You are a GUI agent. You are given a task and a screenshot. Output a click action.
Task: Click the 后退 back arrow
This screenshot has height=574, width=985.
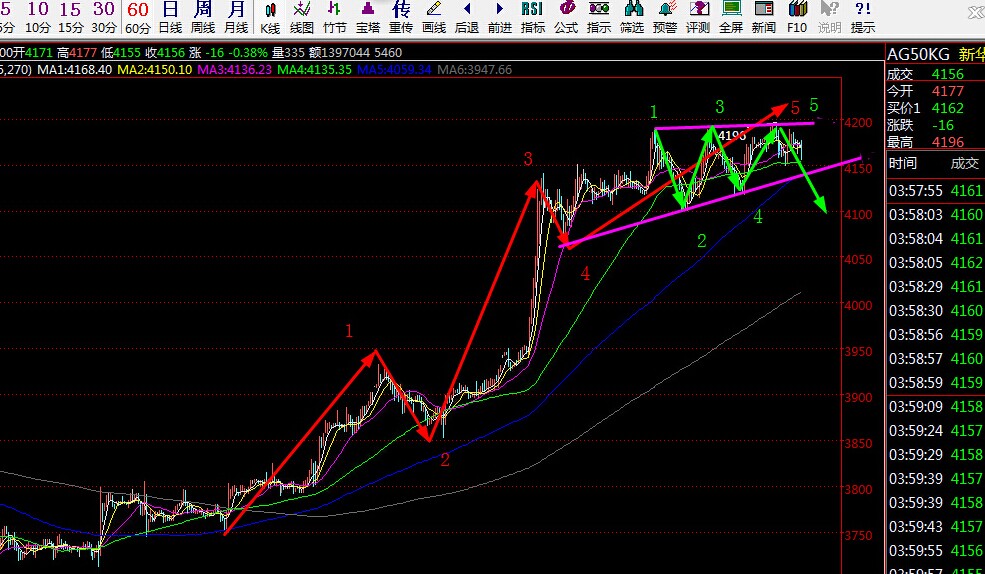(x=467, y=17)
